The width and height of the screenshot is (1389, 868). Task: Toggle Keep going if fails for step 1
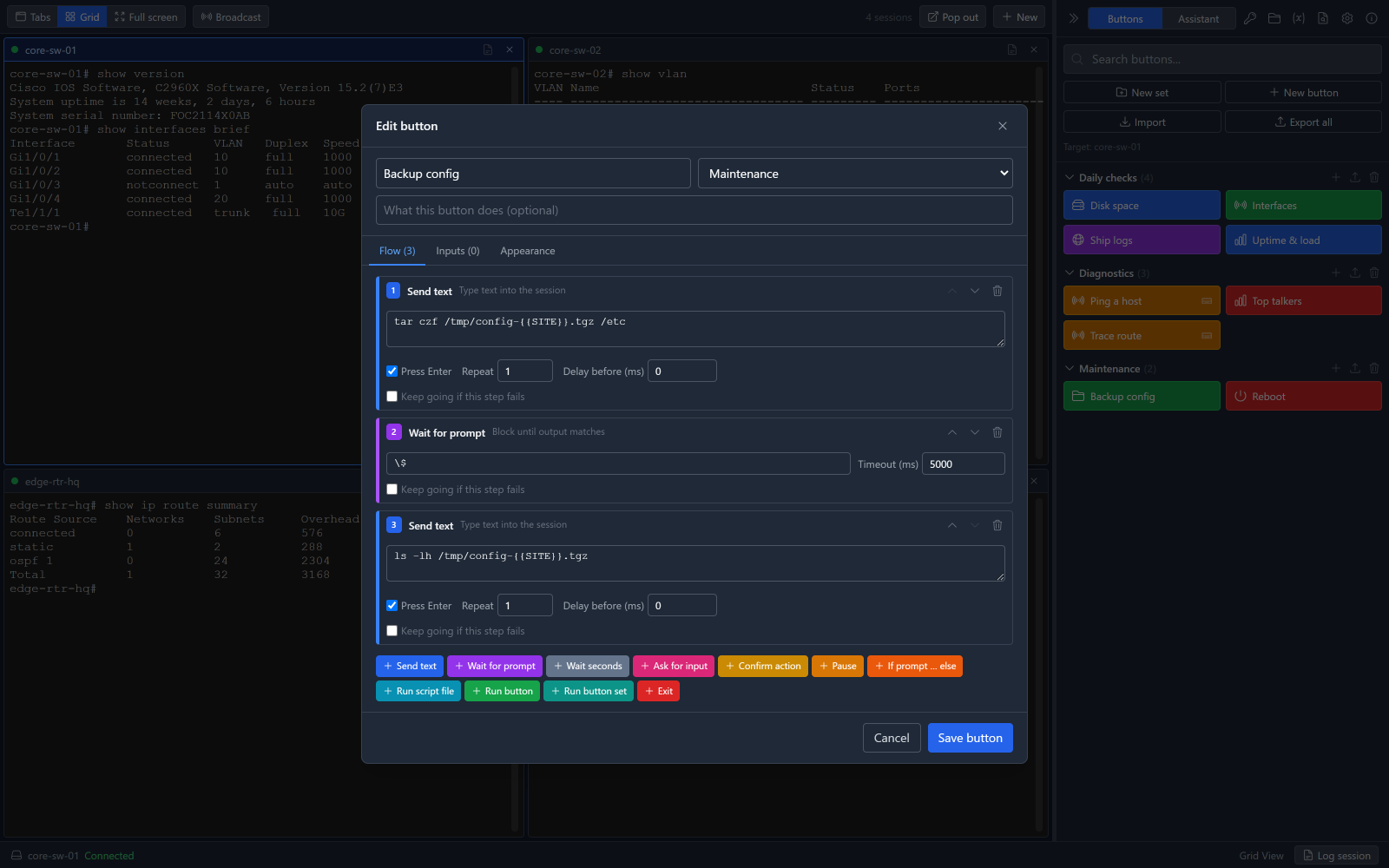click(x=392, y=397)
